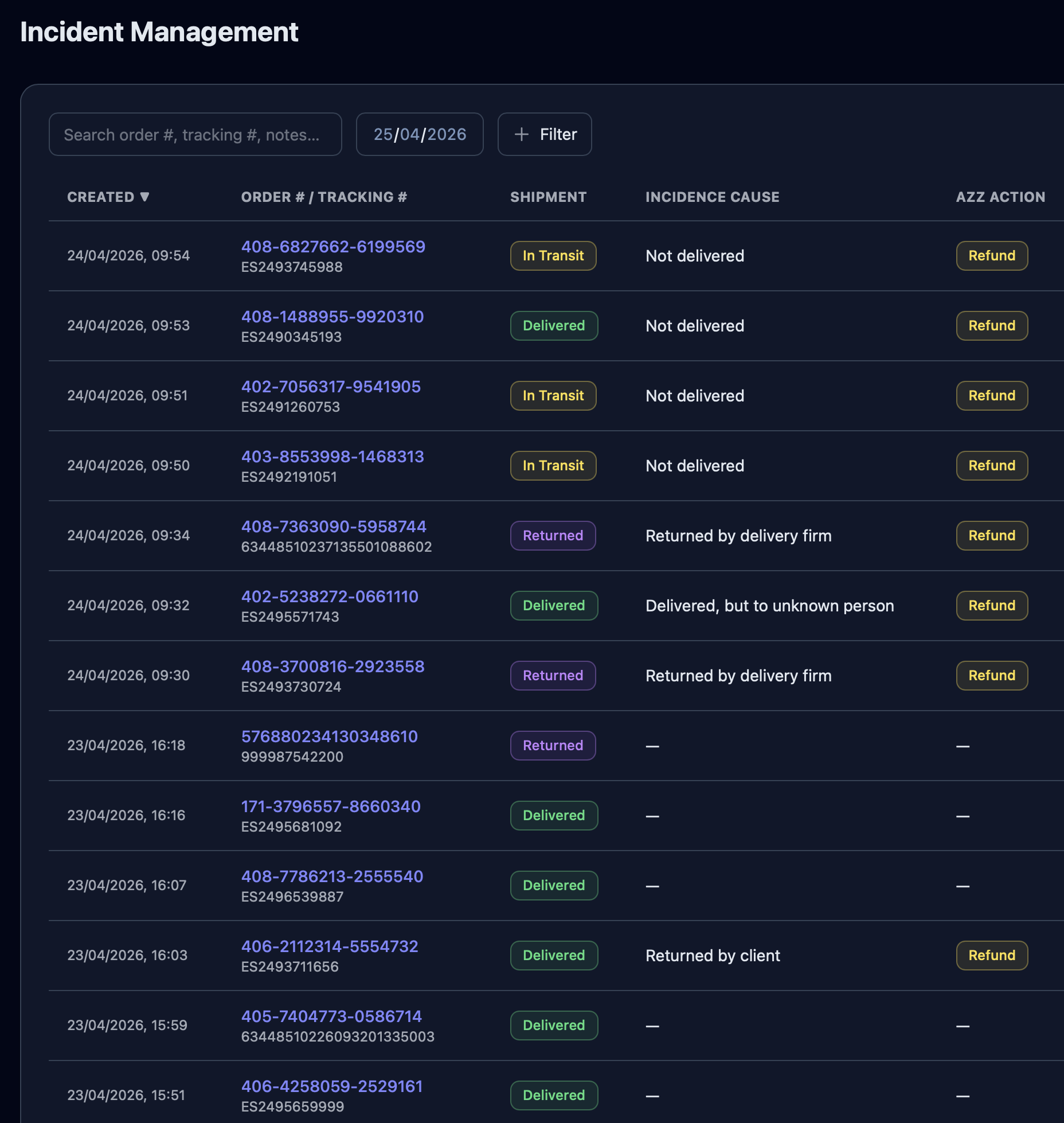Open order 402-7056317-9541905
This screenshot has height=1123, width=1064.
[x=331, y=387]
